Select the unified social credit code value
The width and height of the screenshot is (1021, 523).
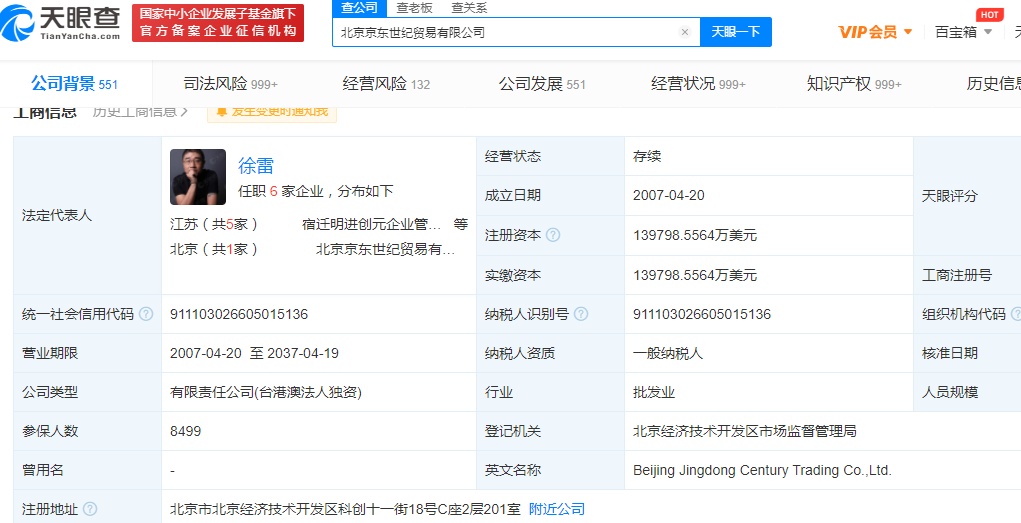239,314
